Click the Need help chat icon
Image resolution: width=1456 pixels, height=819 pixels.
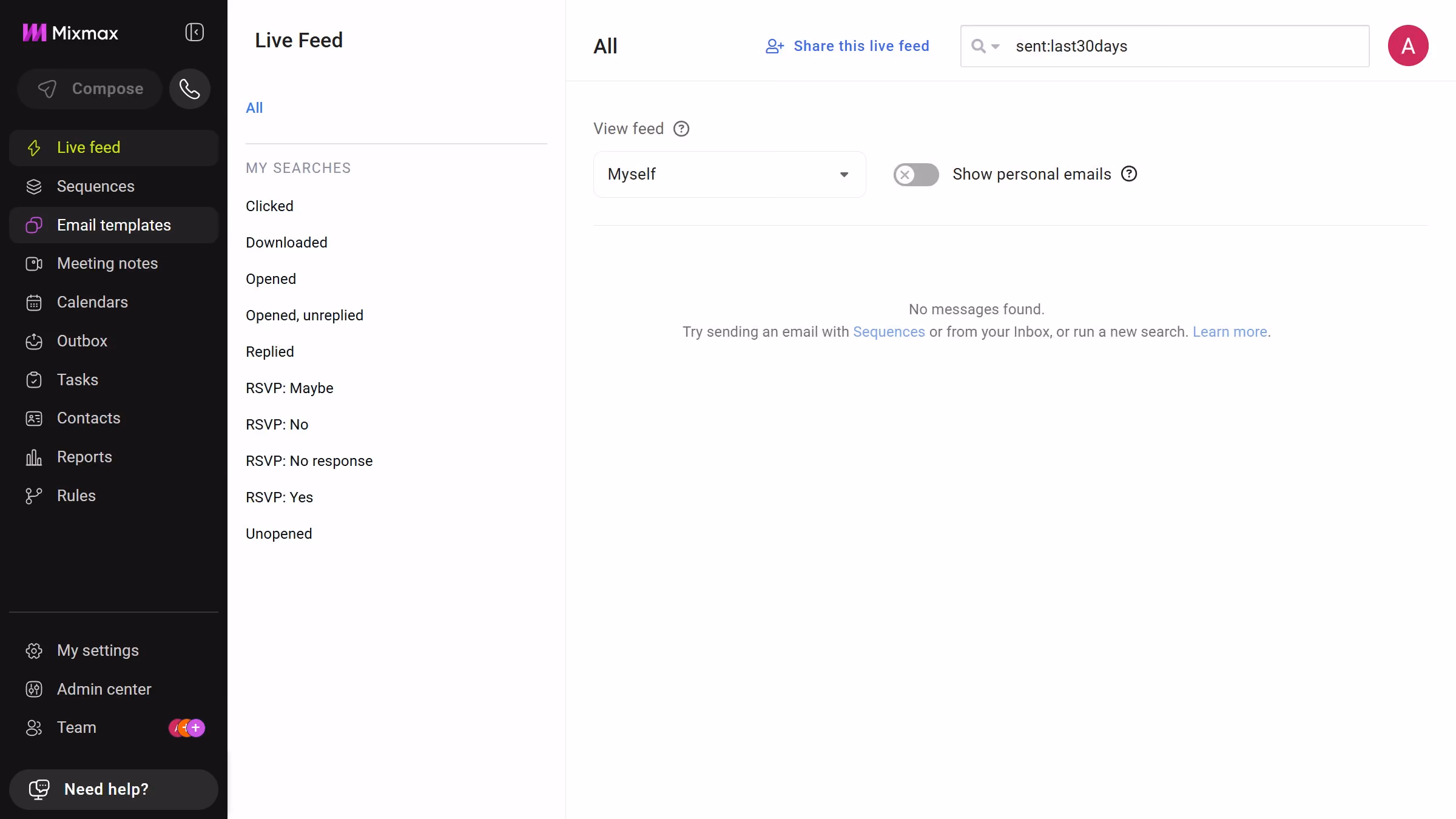click(39, 789)
